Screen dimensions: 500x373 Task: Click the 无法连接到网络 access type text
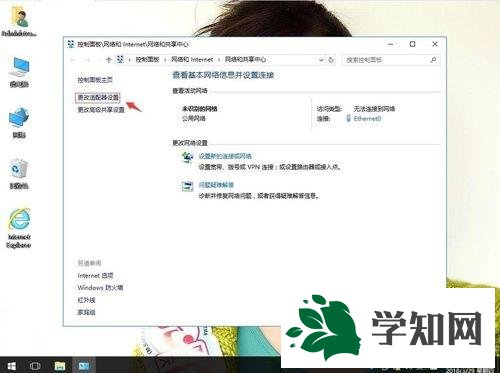coord(374,109)
